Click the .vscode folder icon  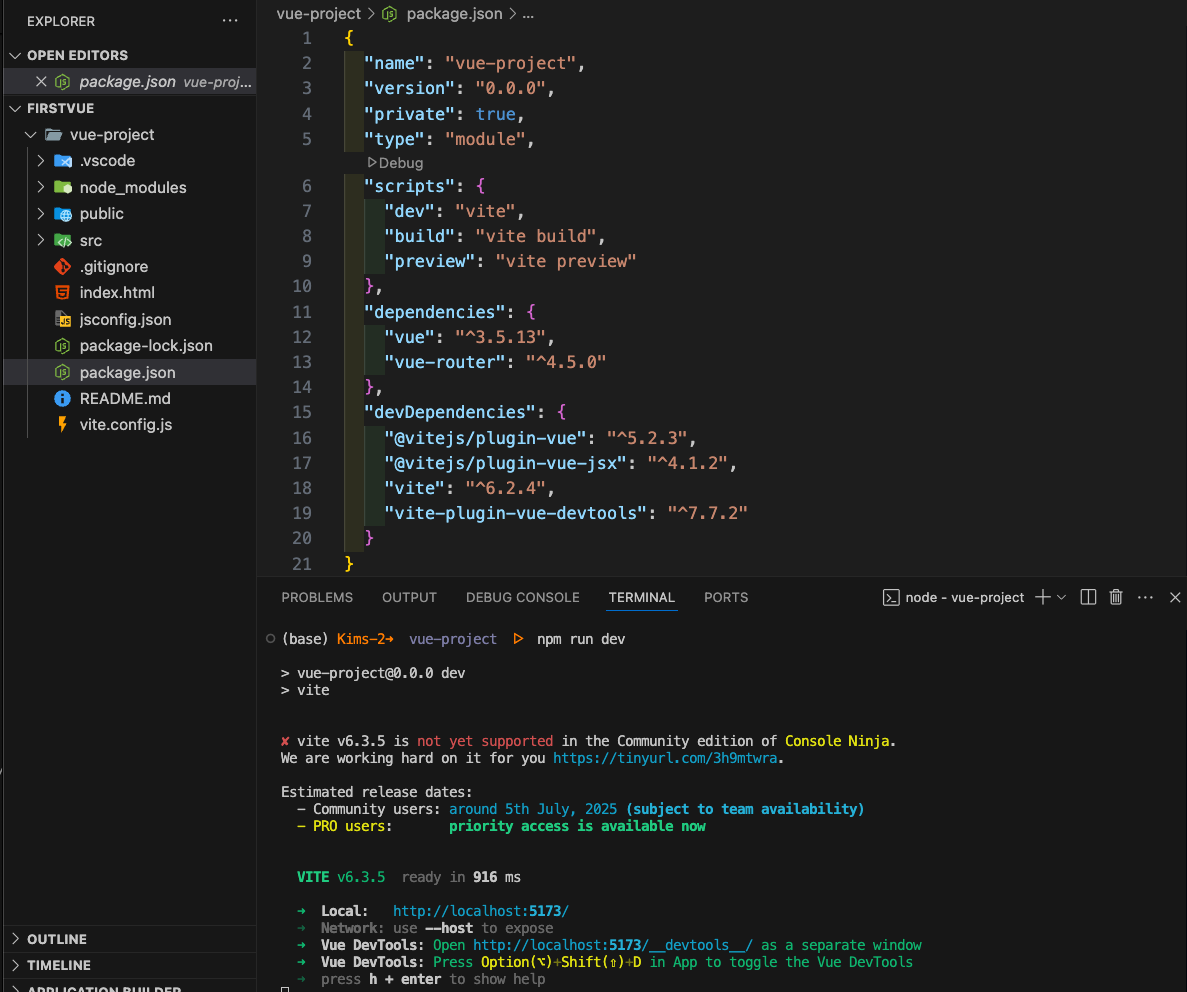(x=63, y=161)
